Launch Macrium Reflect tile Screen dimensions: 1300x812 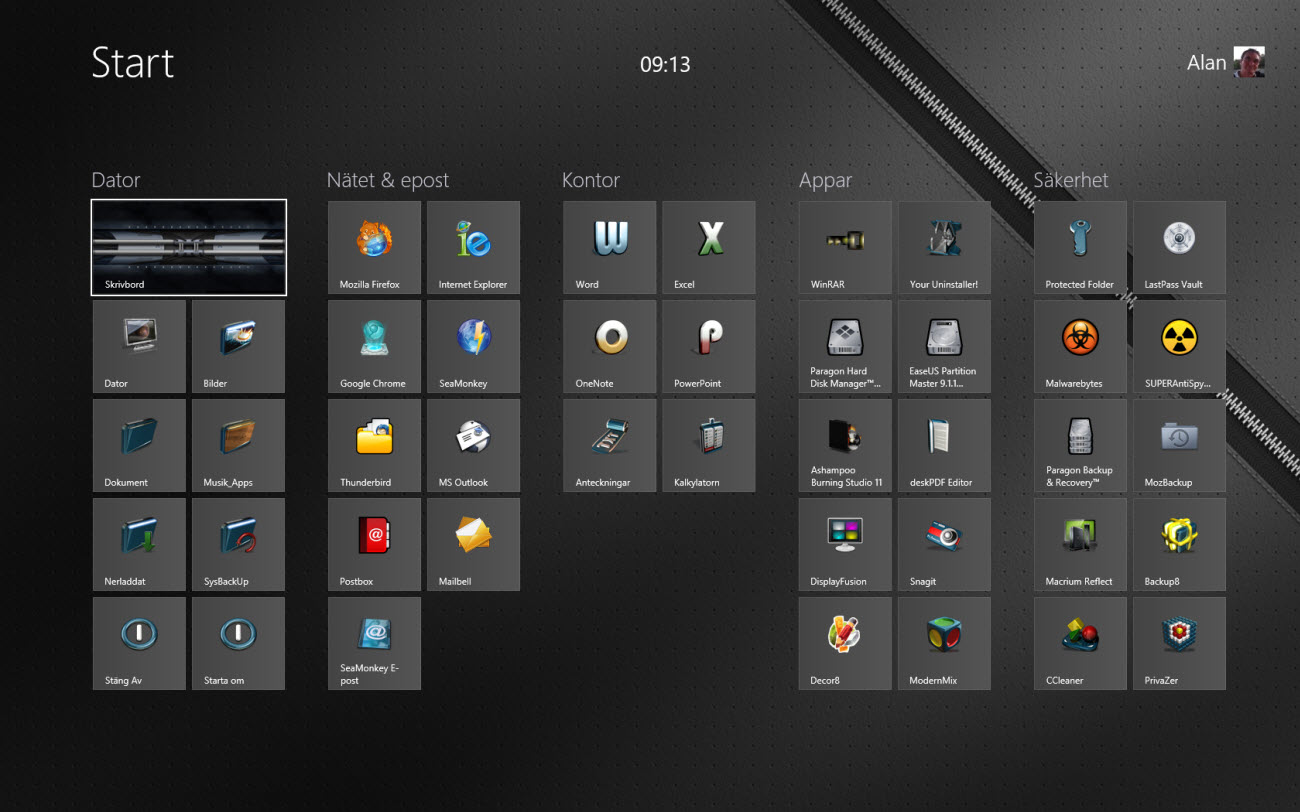pos(1080,544)
